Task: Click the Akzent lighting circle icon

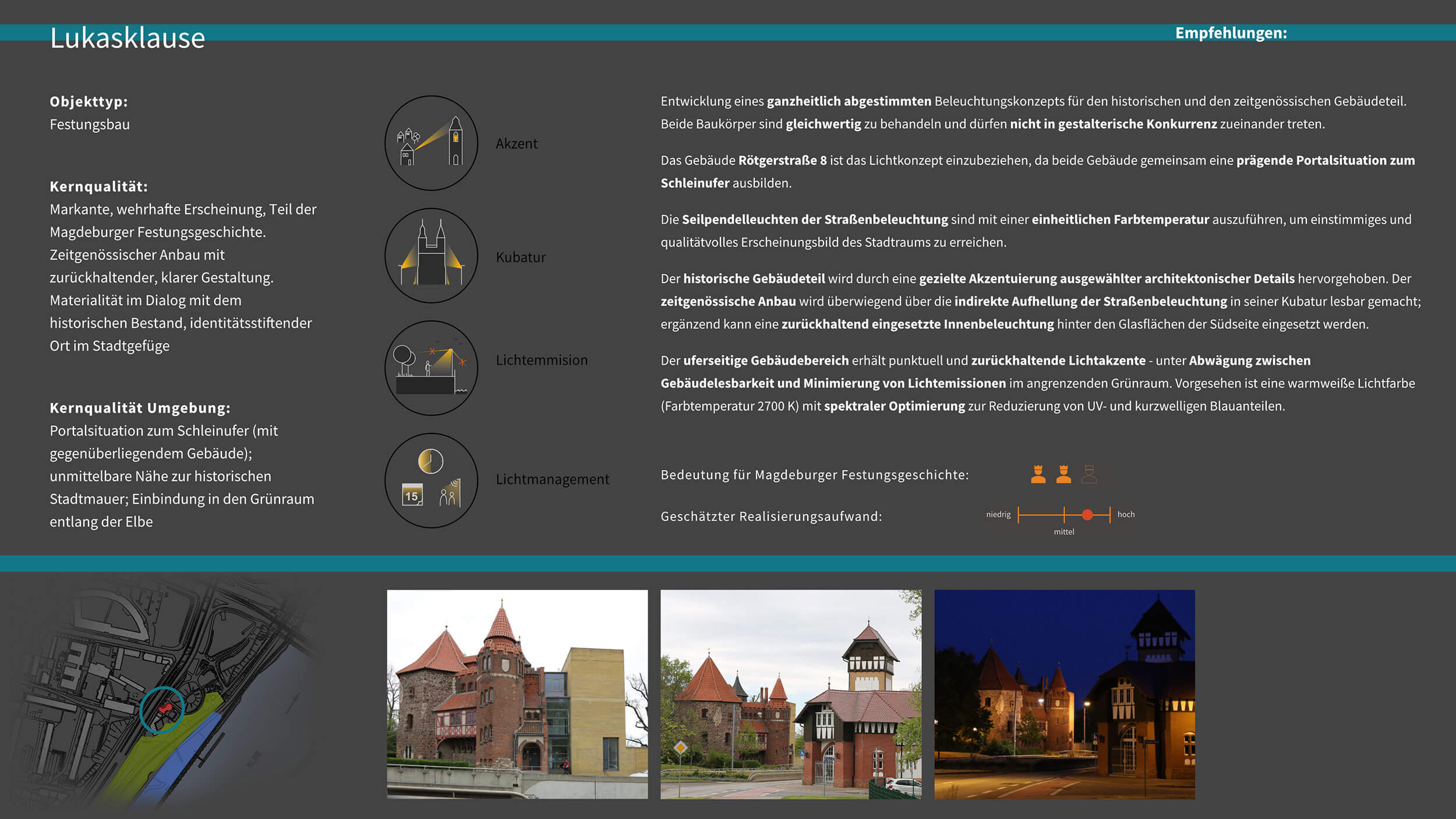Action: tap(431, 143)
